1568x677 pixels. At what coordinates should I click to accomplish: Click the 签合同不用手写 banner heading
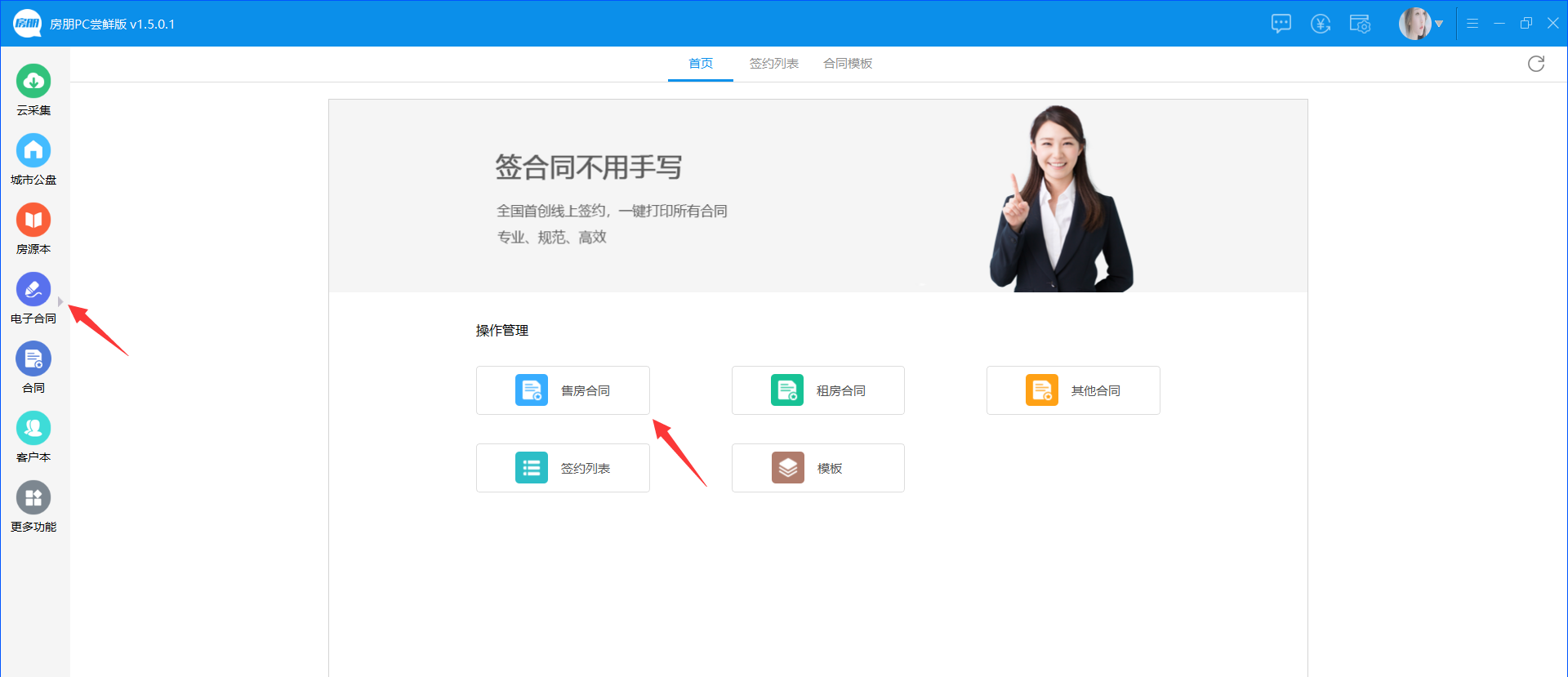pos(588,167)
